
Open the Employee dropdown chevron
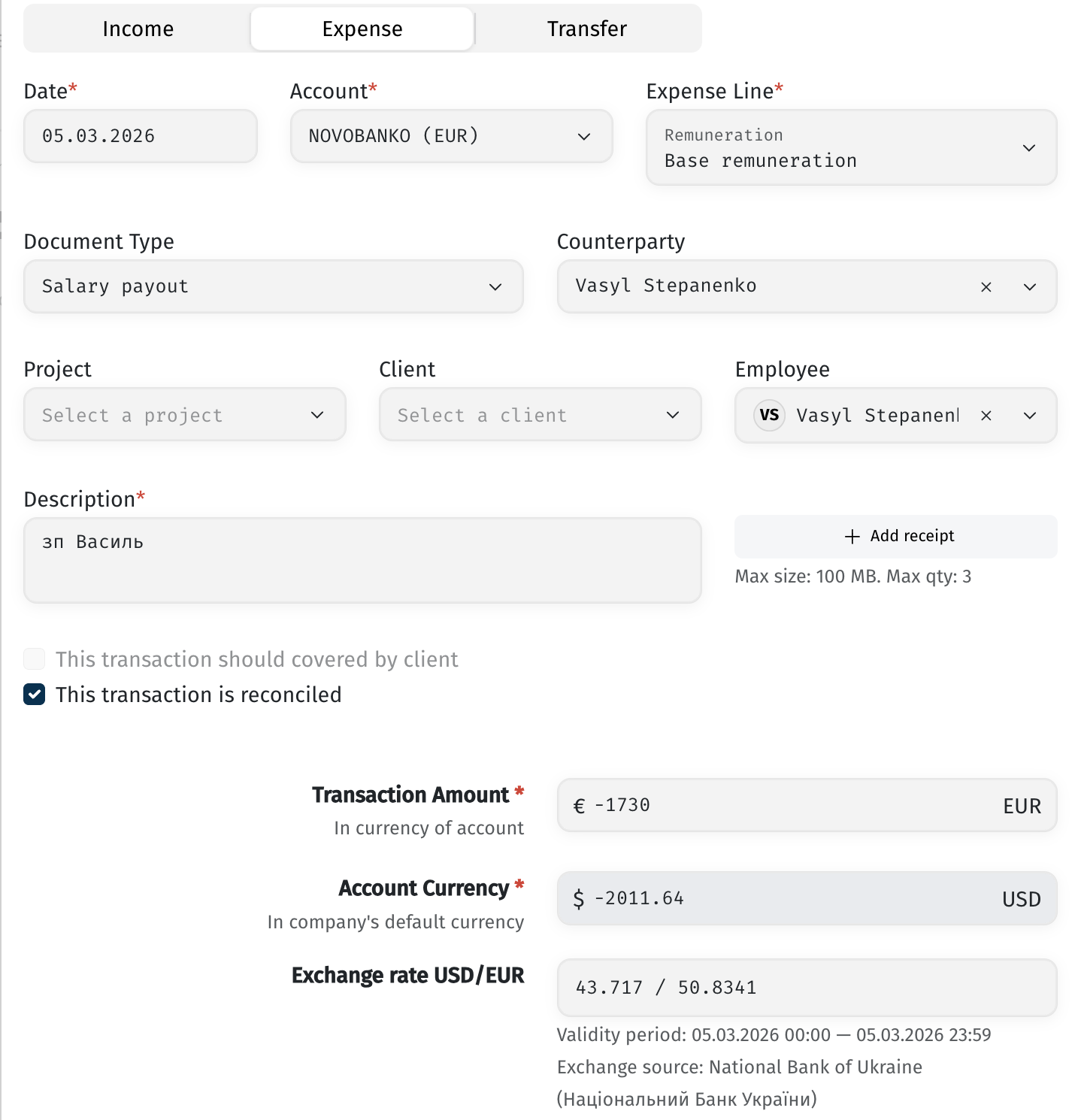click(1030, 416)
